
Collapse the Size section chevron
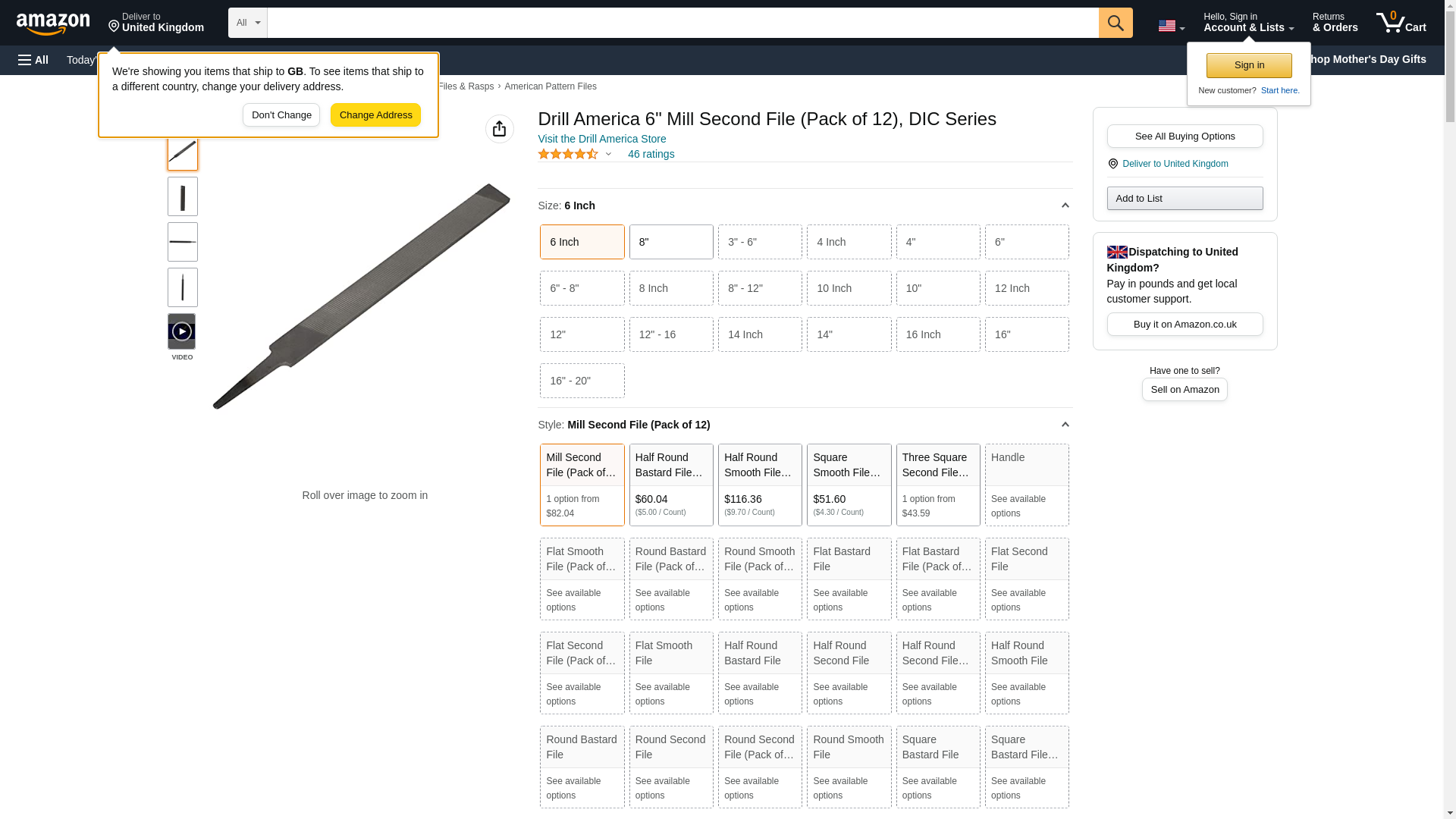click(x=1065, y=206)
